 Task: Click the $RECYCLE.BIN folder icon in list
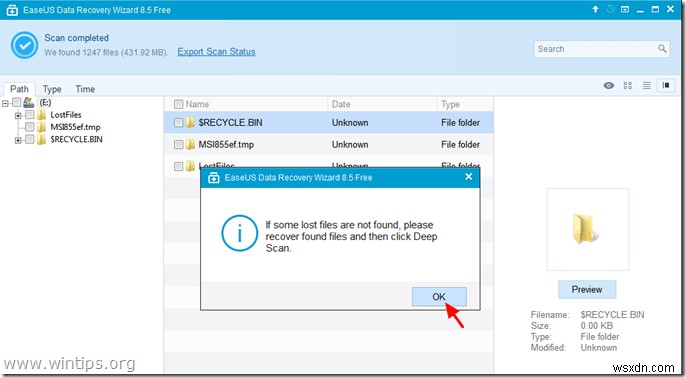tap(190, 122)
